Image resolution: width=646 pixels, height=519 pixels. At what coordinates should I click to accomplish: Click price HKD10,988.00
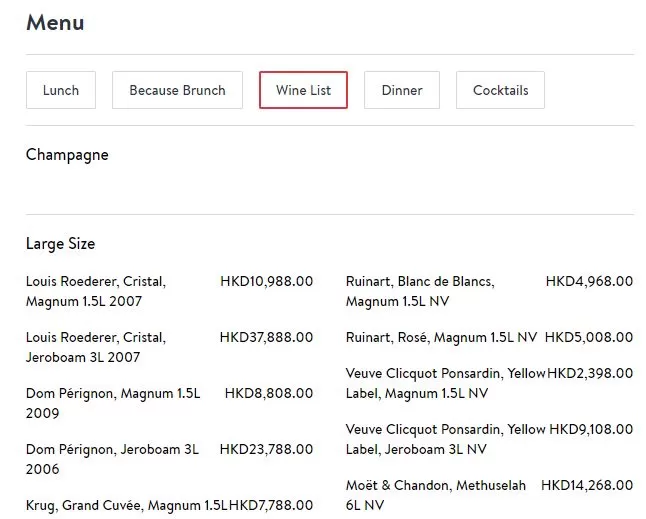coord(267,281)
